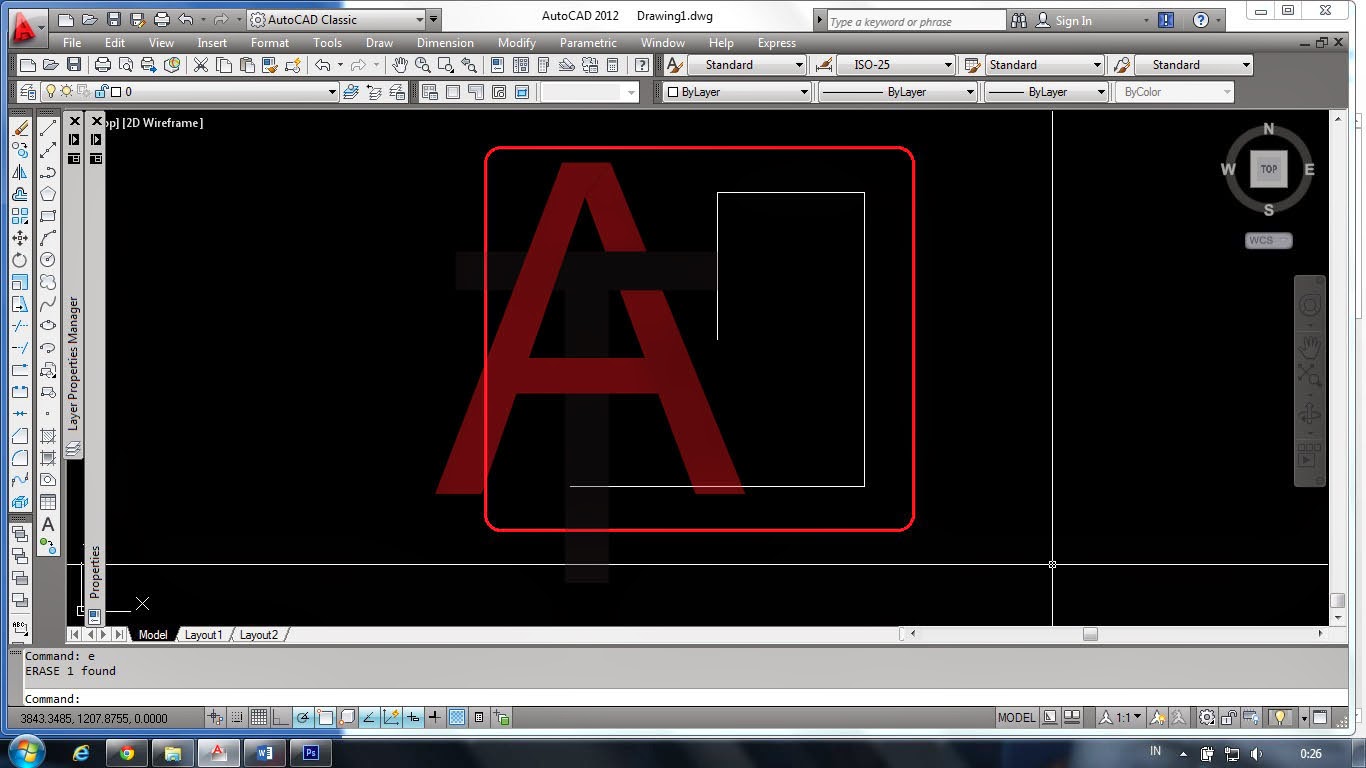Click the TOP face of ViewCube
Screen dimensions: 1366x768
(x=1269, y=169)
